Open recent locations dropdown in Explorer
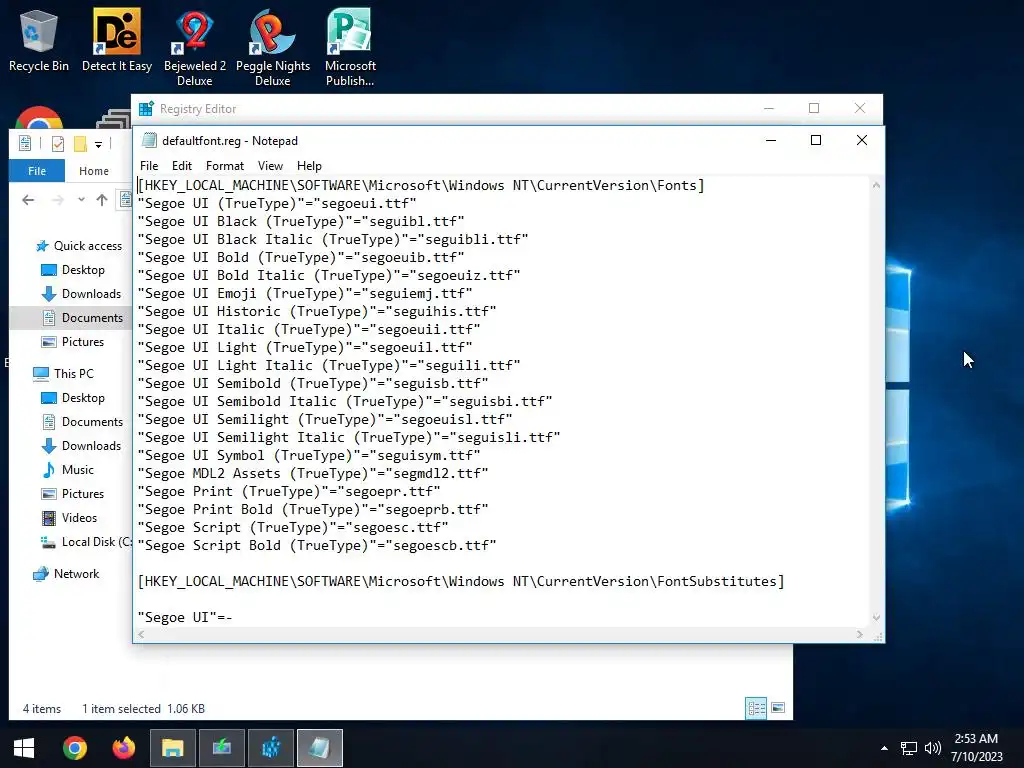Image resolution: width=1024 pixels, height=768 pixels. pos(81,200)
